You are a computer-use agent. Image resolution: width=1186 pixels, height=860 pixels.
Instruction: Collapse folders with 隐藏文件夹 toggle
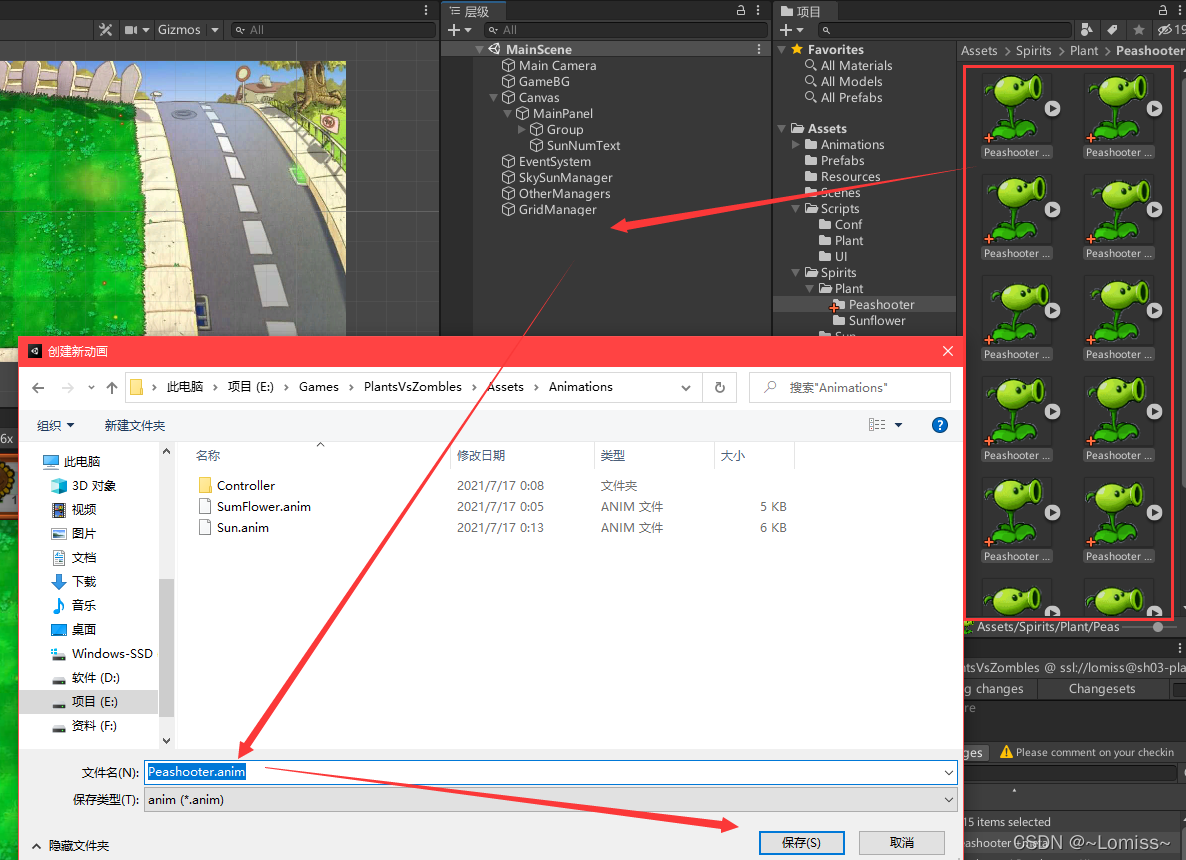click(x=71, y=846)
